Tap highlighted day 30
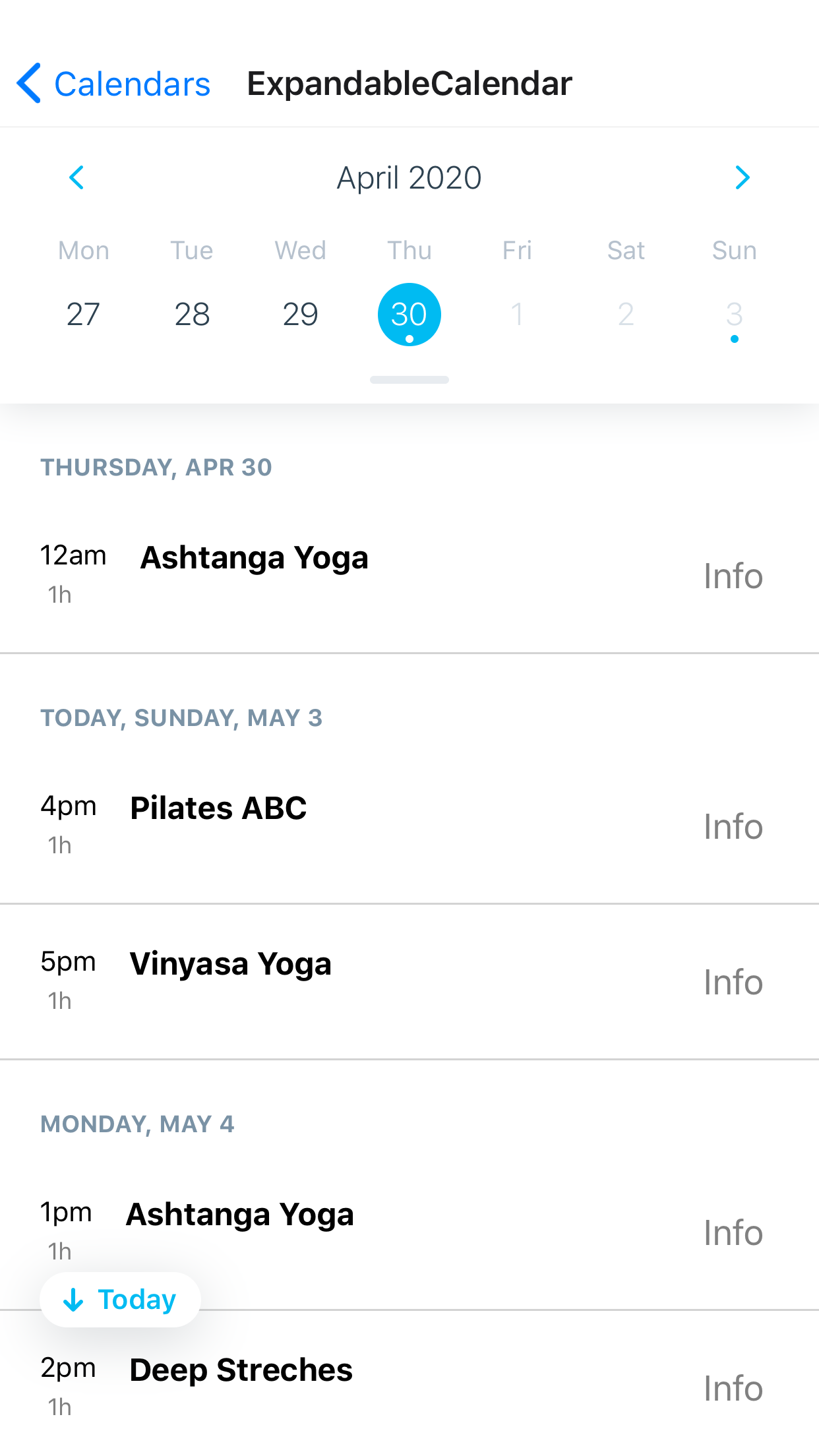 409,314
